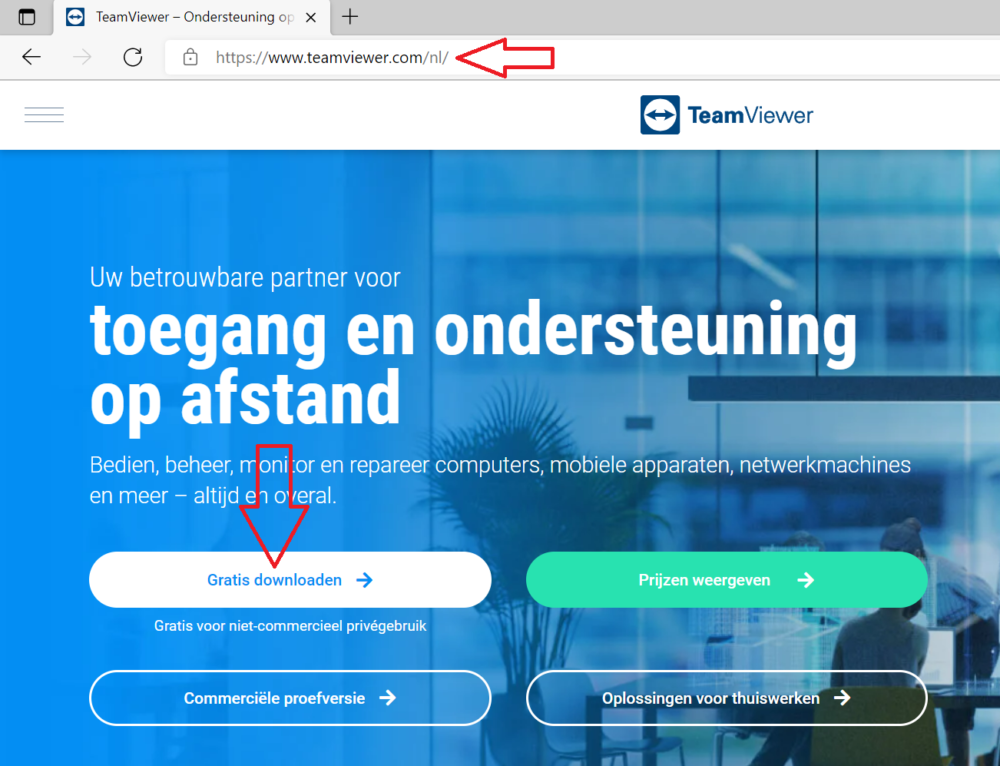Viewport: 1000px width, 766px height.
Task: Click the text 'Gratis voor niet-commercieel privégebruik'
Action: click(x=290, y=626)
